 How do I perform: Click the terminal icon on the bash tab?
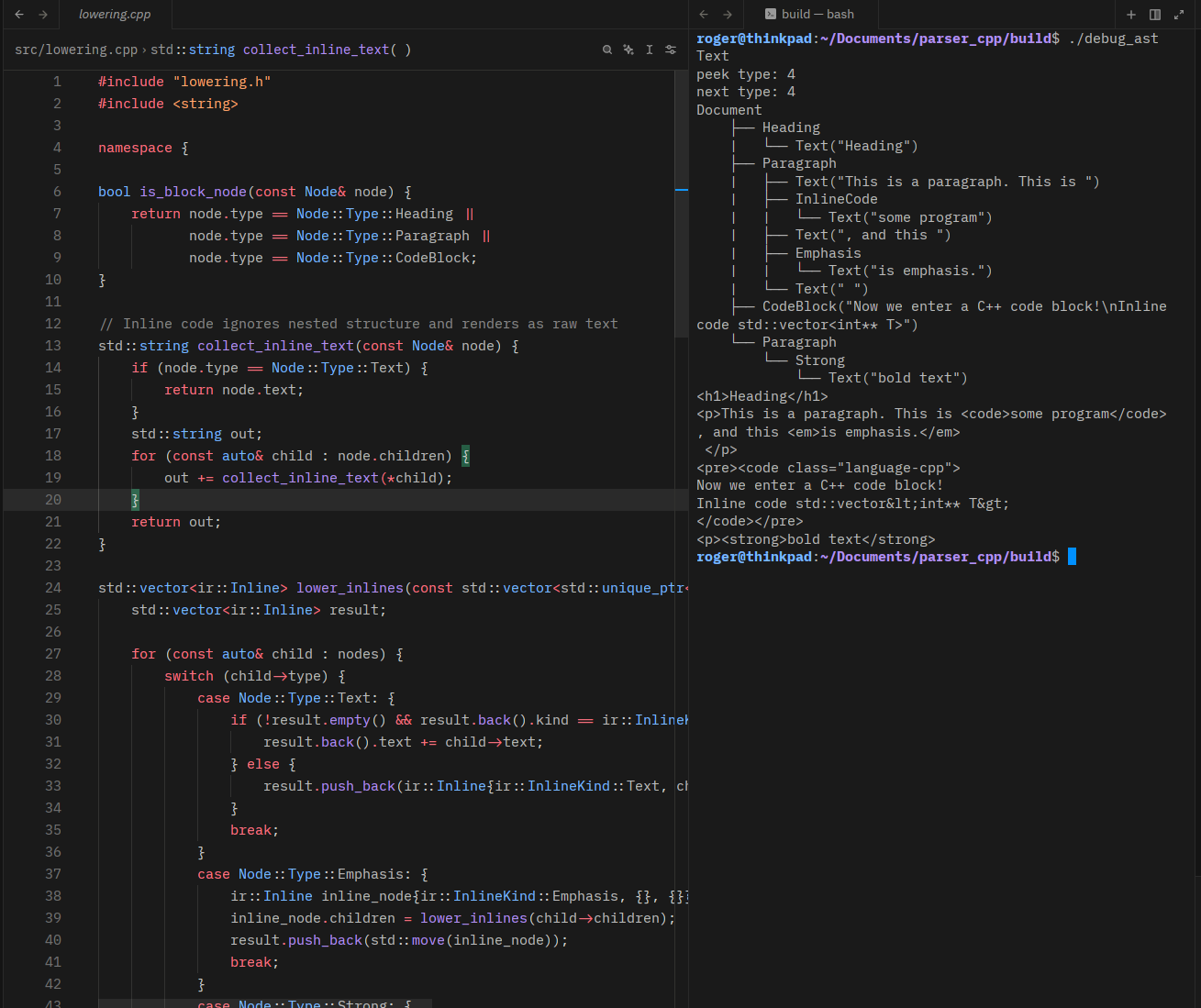(771, 15)
